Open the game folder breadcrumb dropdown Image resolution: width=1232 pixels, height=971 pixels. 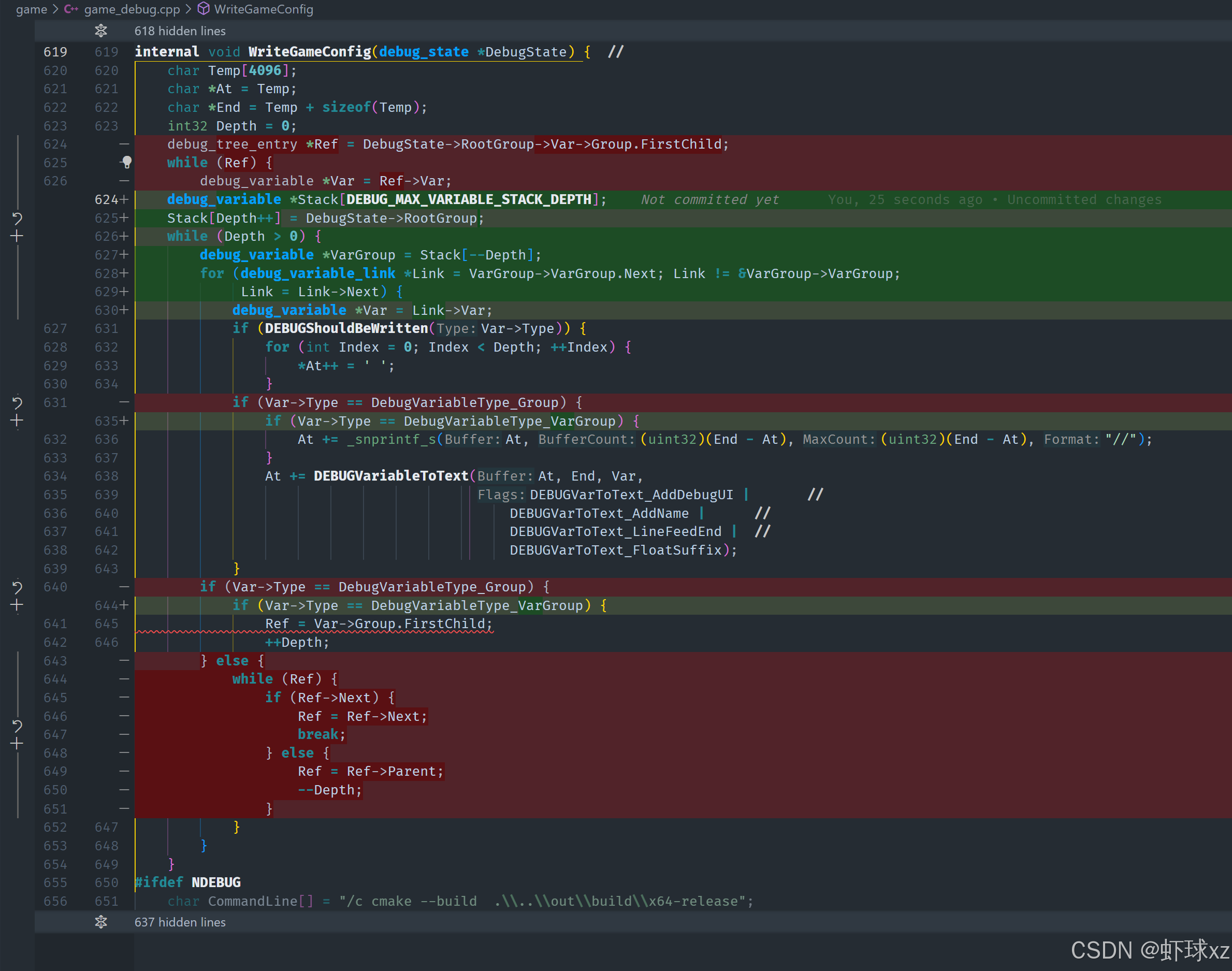(31, 9)
